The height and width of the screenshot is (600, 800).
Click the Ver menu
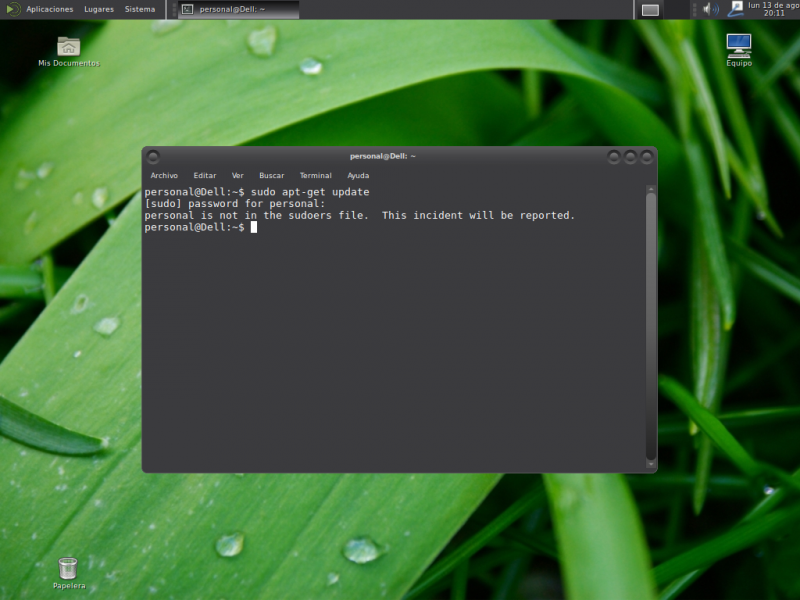238,175
